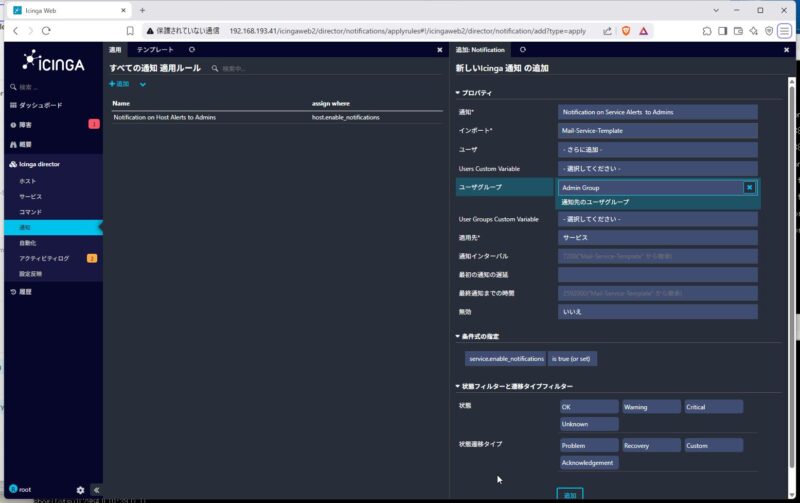
Task: Remove Admin Group with X button
Action: [749, 188]
